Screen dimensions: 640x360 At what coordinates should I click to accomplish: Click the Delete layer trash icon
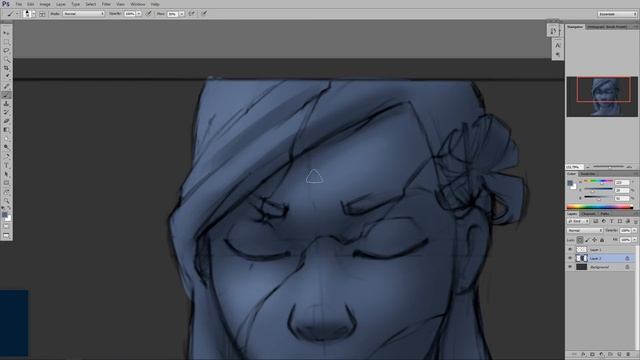pyautogui.click(x=628, y=355)
